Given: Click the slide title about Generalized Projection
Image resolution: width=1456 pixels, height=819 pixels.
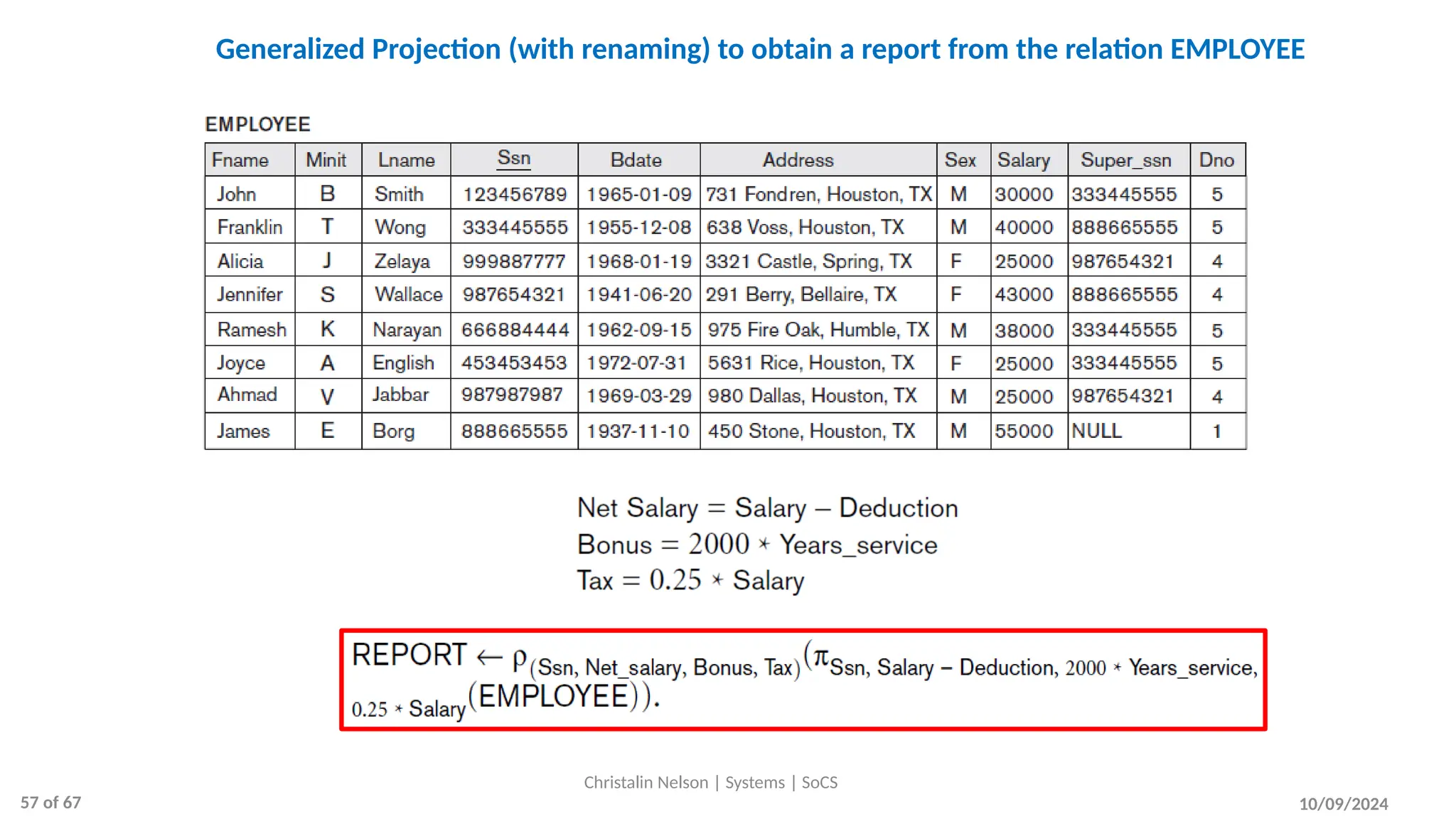Looking at the screenshot, I should coord(760,50).
